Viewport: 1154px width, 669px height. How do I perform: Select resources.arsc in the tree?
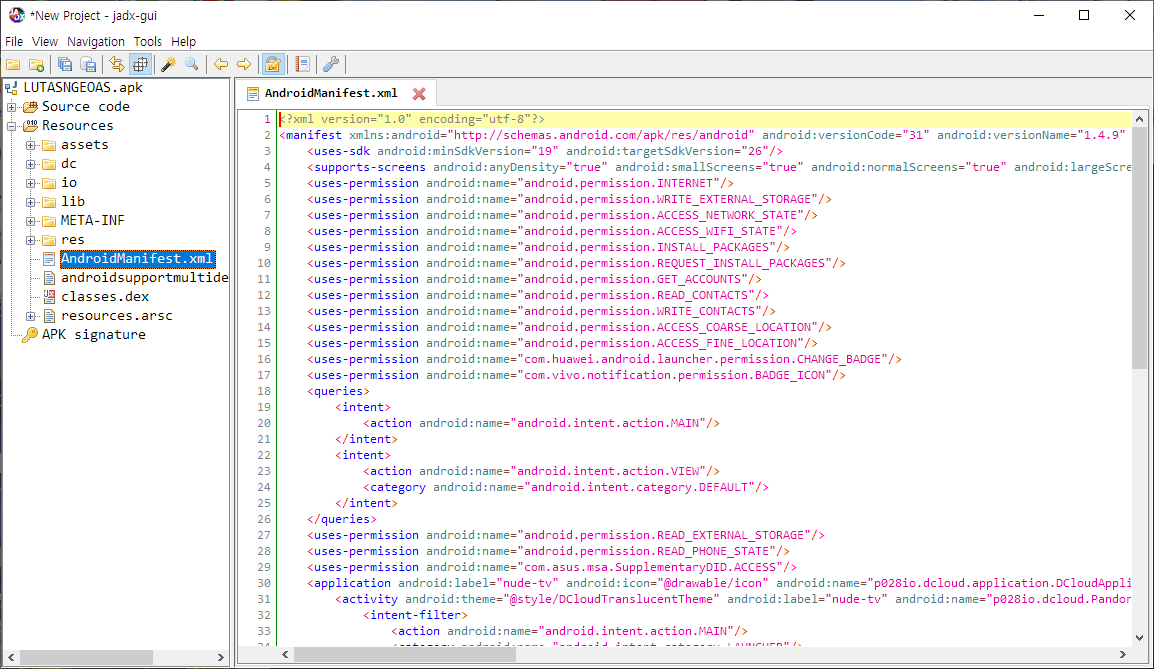coord(116,316)
